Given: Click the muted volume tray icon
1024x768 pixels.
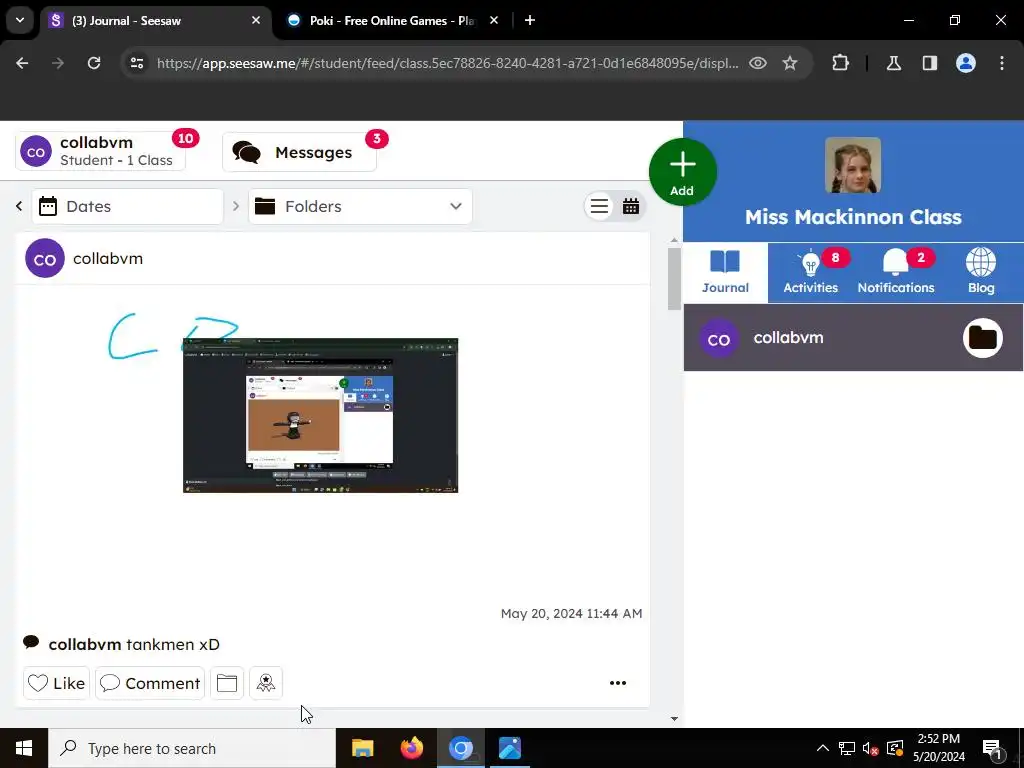Looking at the screenshot, I should (870, 748).
